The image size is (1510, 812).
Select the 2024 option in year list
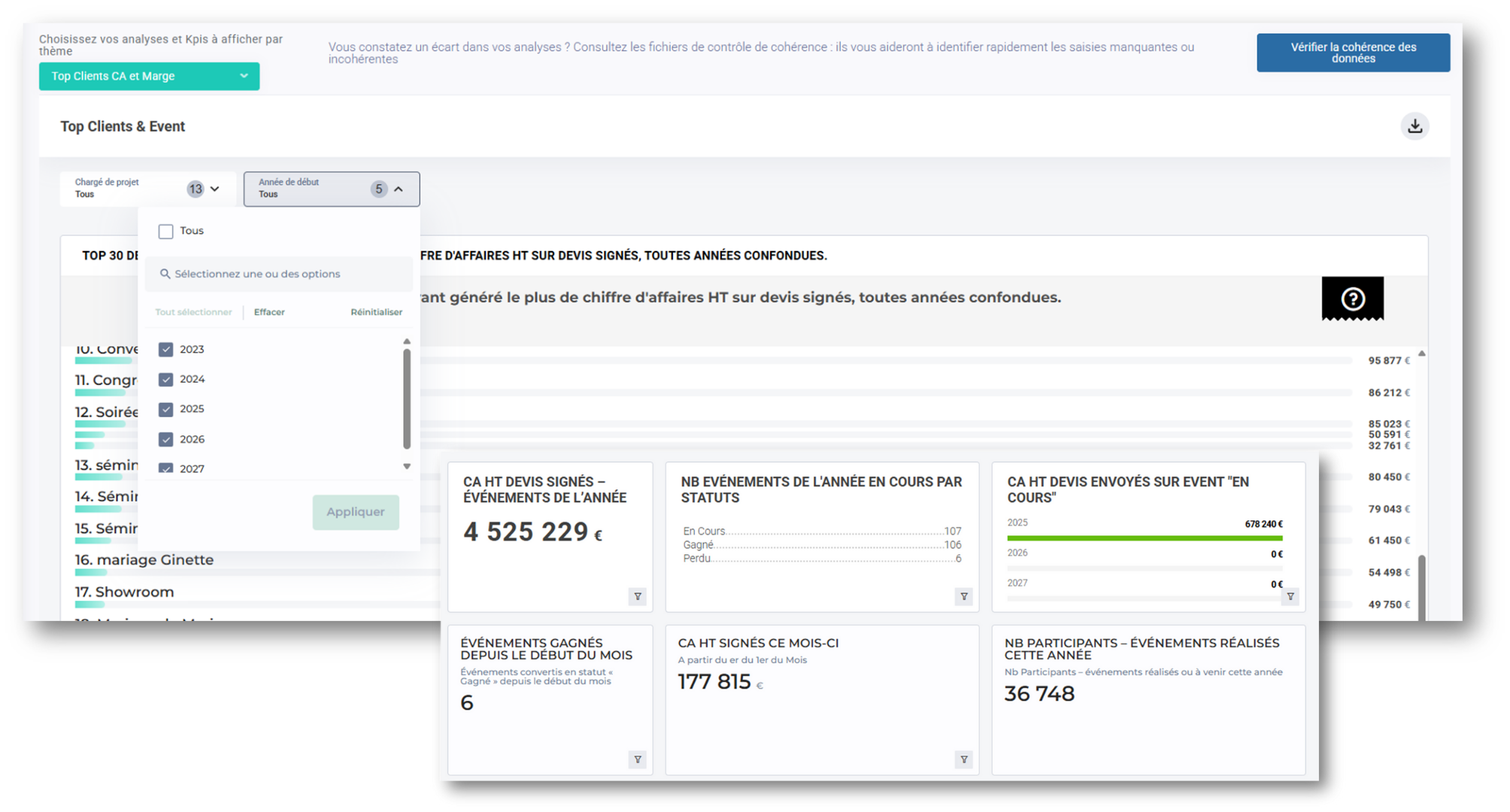[x=192, y=379]
